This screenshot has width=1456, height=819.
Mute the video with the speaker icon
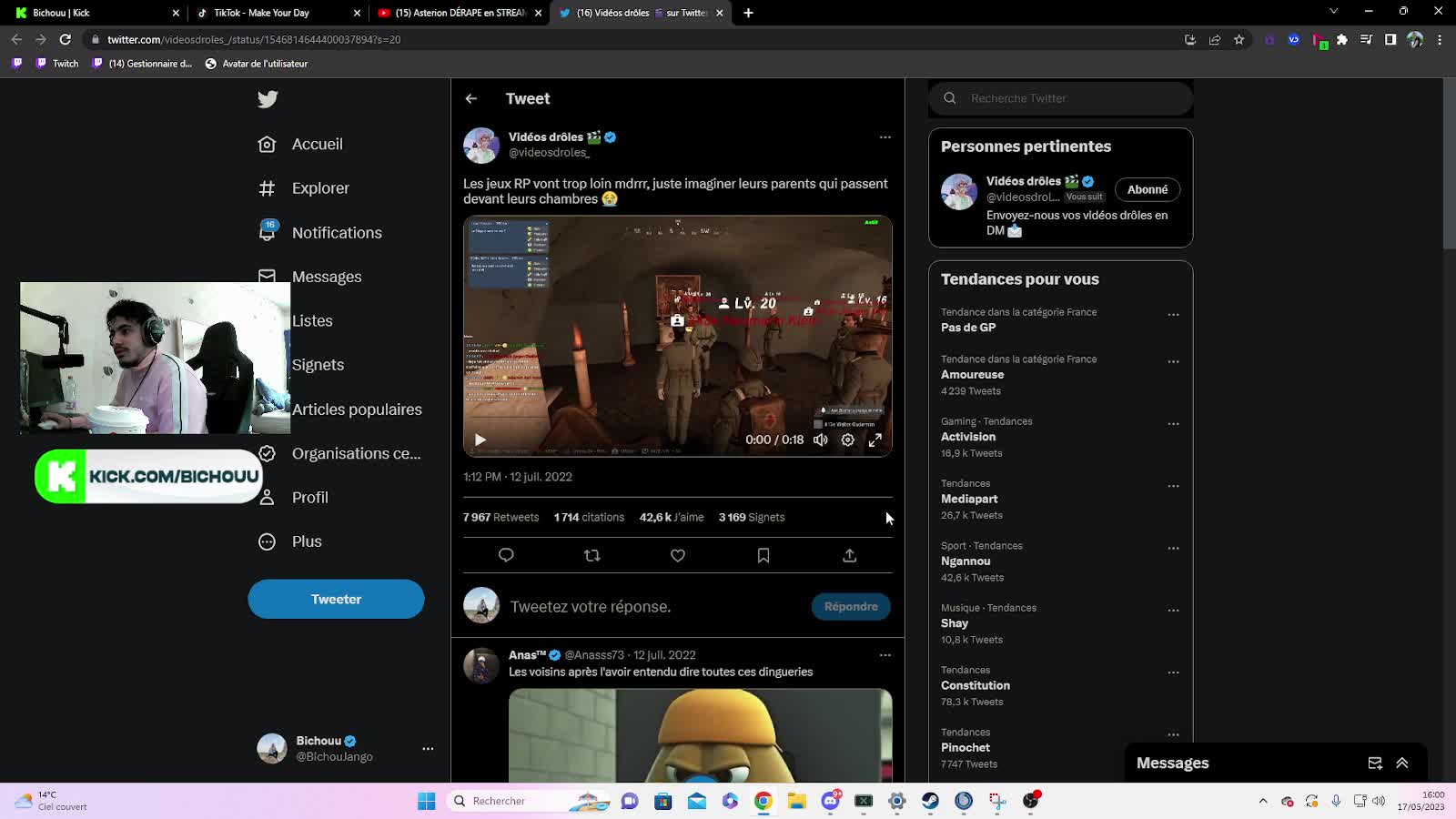pos(821,440)
